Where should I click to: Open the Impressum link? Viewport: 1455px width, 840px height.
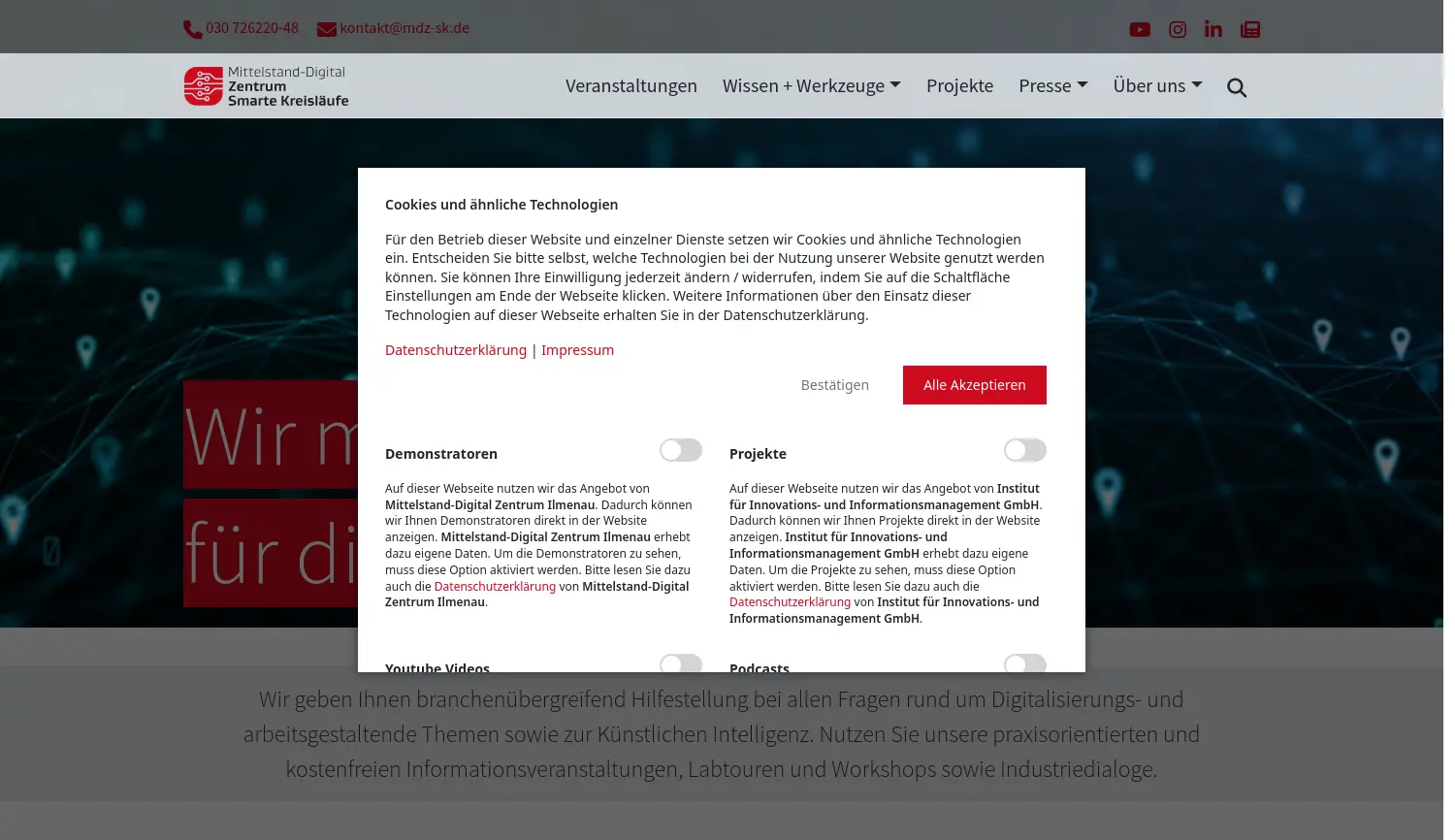(x=577, y=349)
